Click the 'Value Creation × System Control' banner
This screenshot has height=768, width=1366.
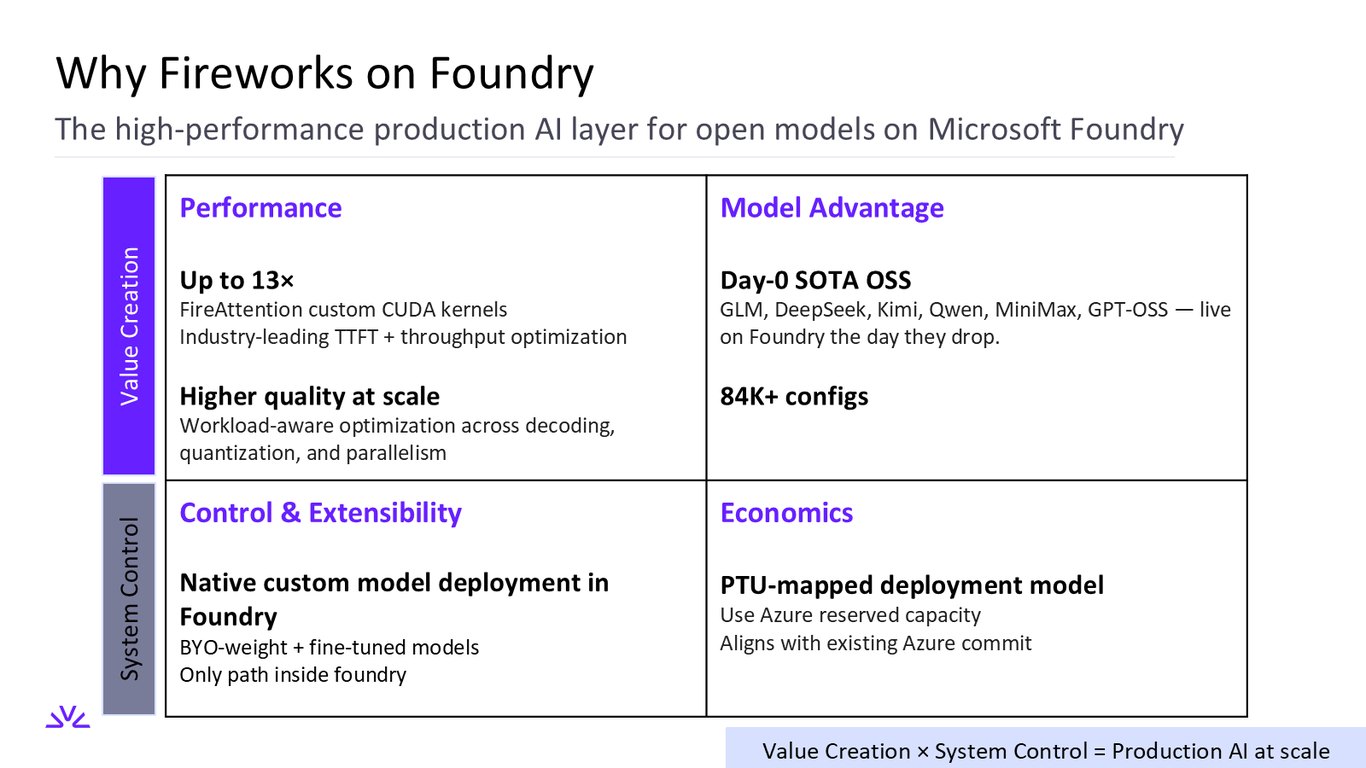[x=1046, y=751]
